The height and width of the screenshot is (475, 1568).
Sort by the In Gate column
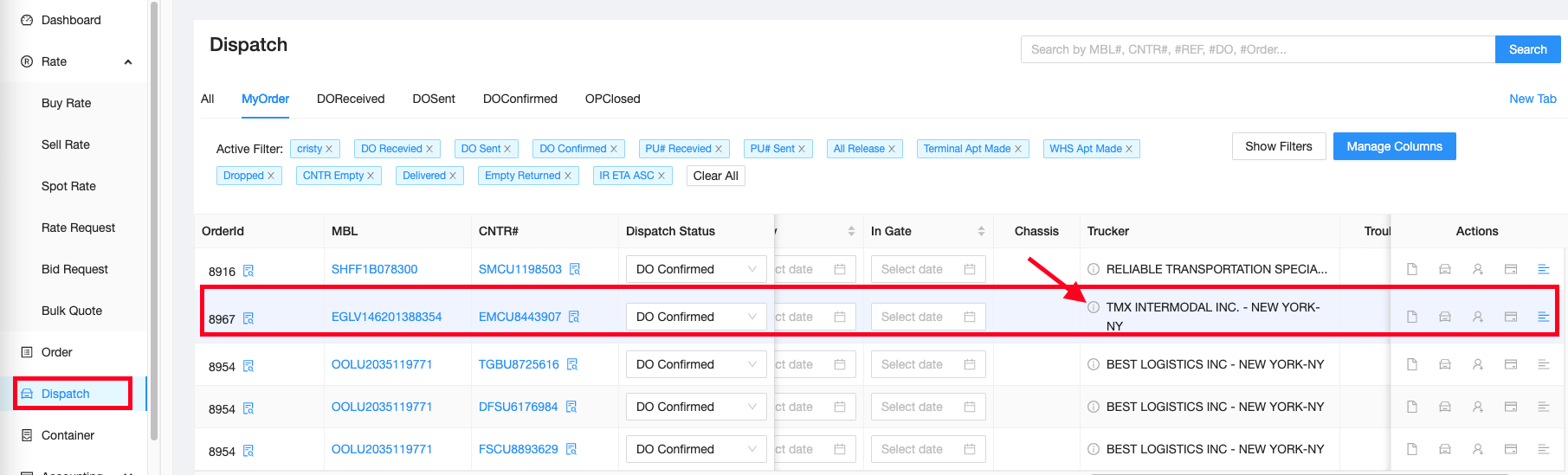981,231
